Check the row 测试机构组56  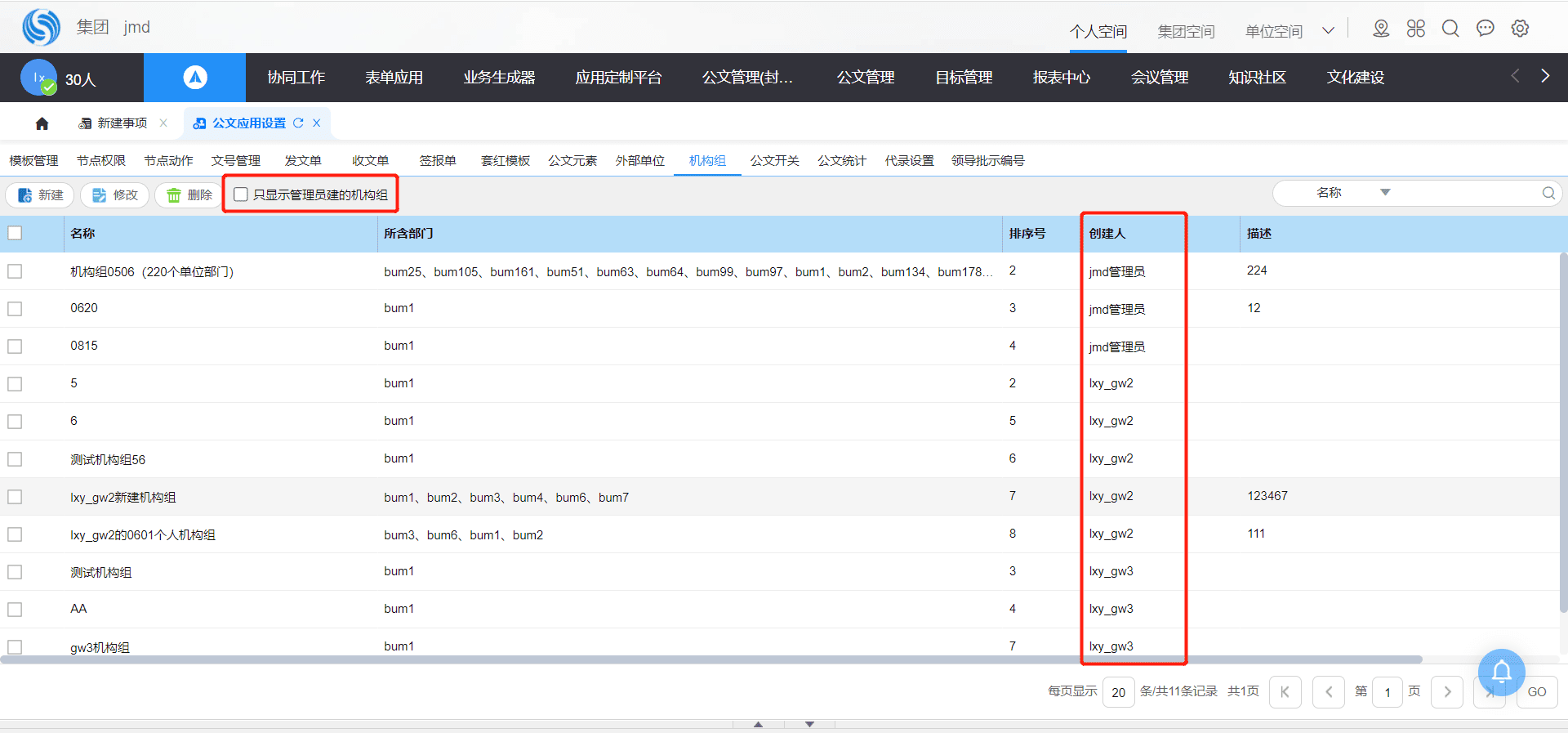[15, 459]
